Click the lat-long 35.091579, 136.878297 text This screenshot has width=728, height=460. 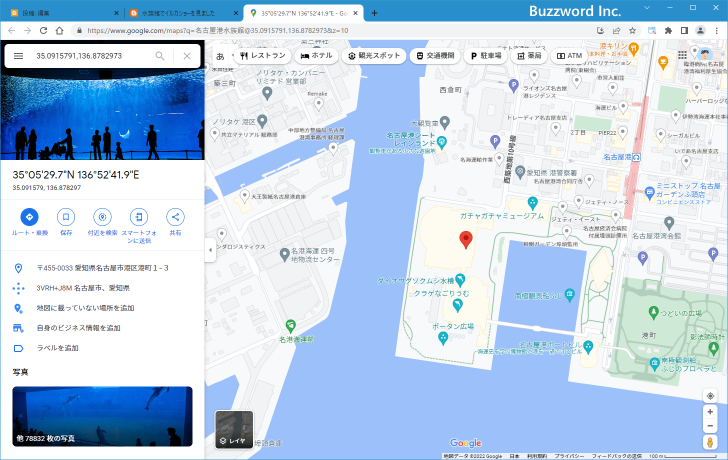(x=47, y=188)
